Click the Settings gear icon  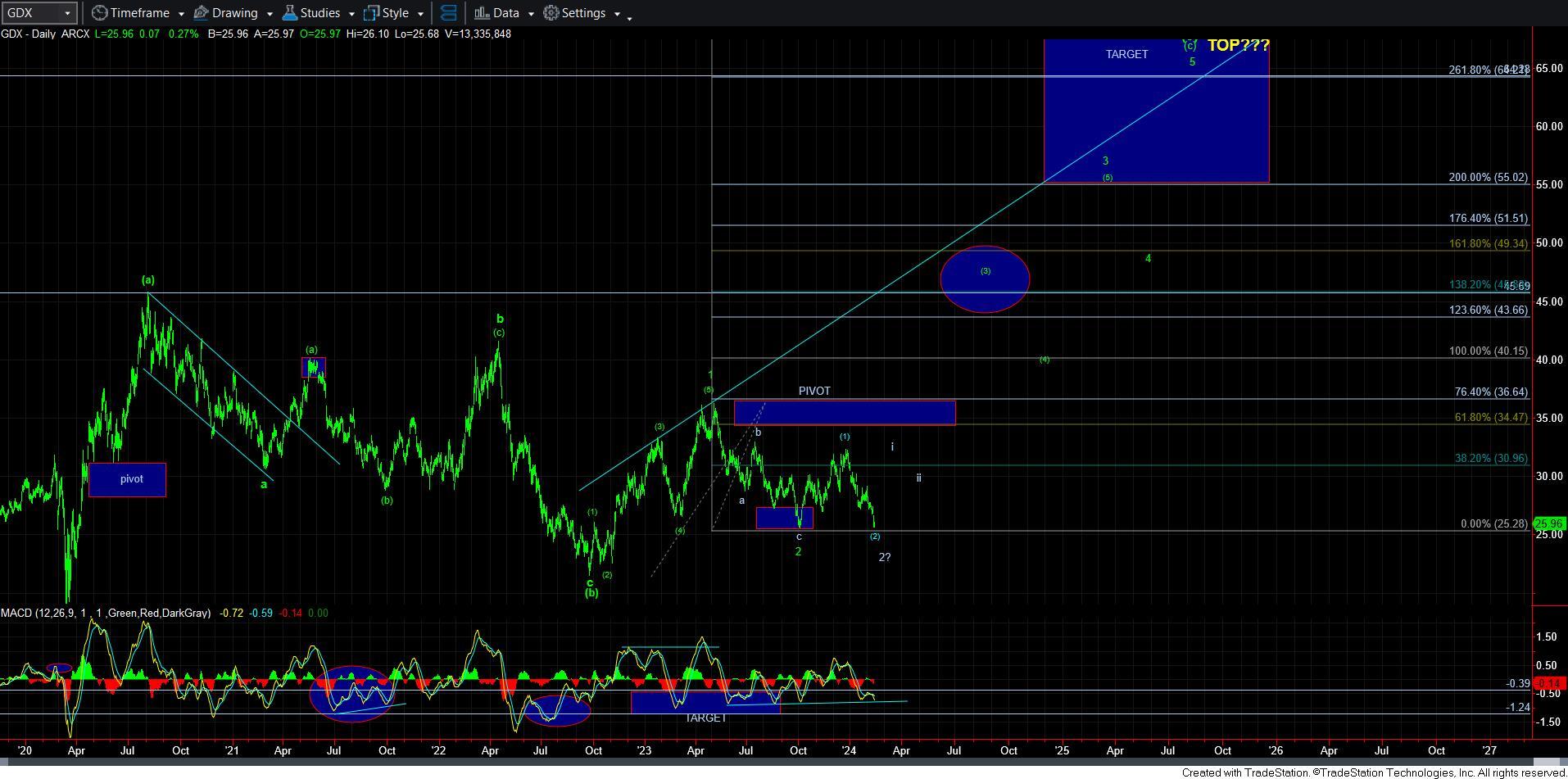pos(551,13)
